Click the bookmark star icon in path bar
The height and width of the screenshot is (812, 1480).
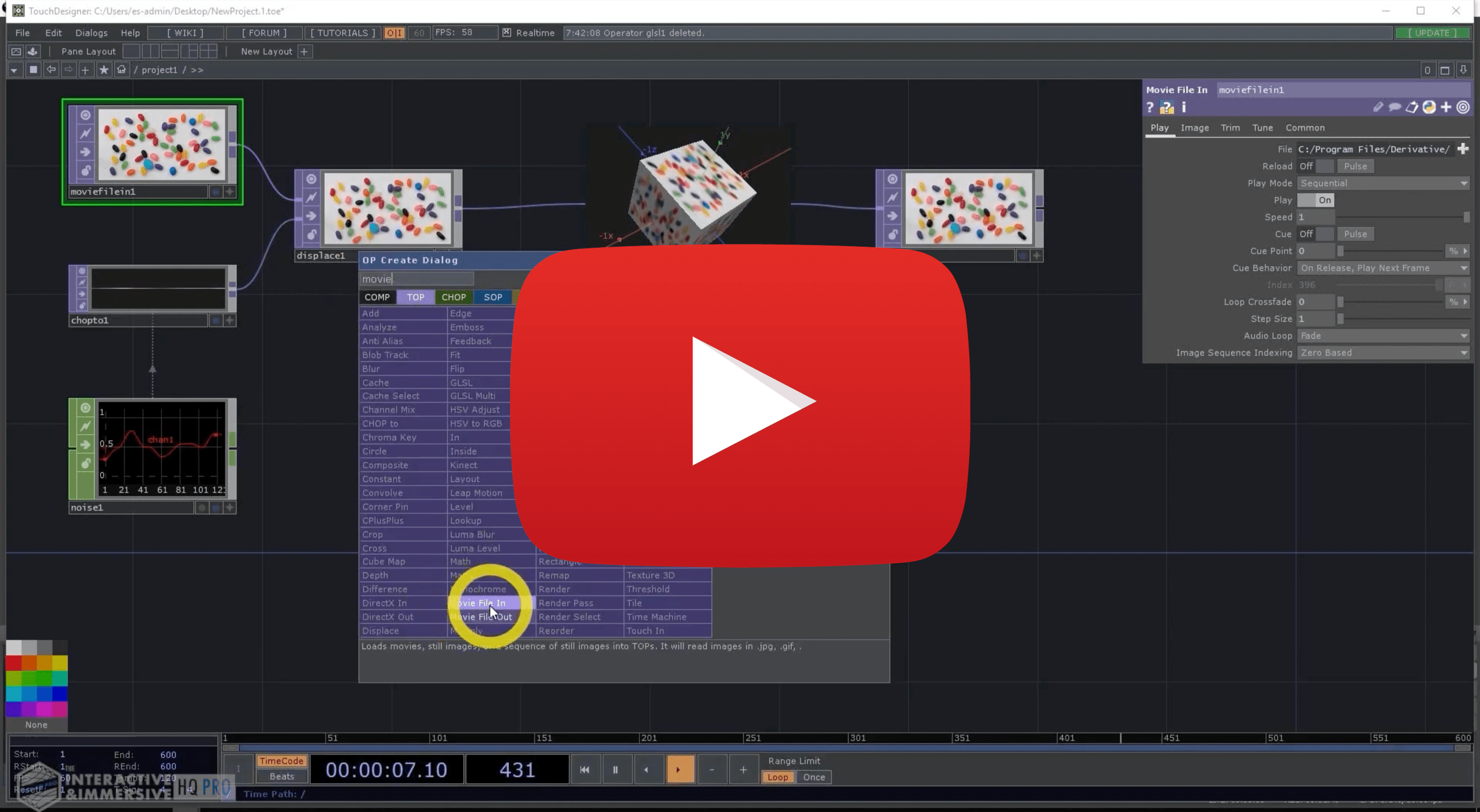103,69
